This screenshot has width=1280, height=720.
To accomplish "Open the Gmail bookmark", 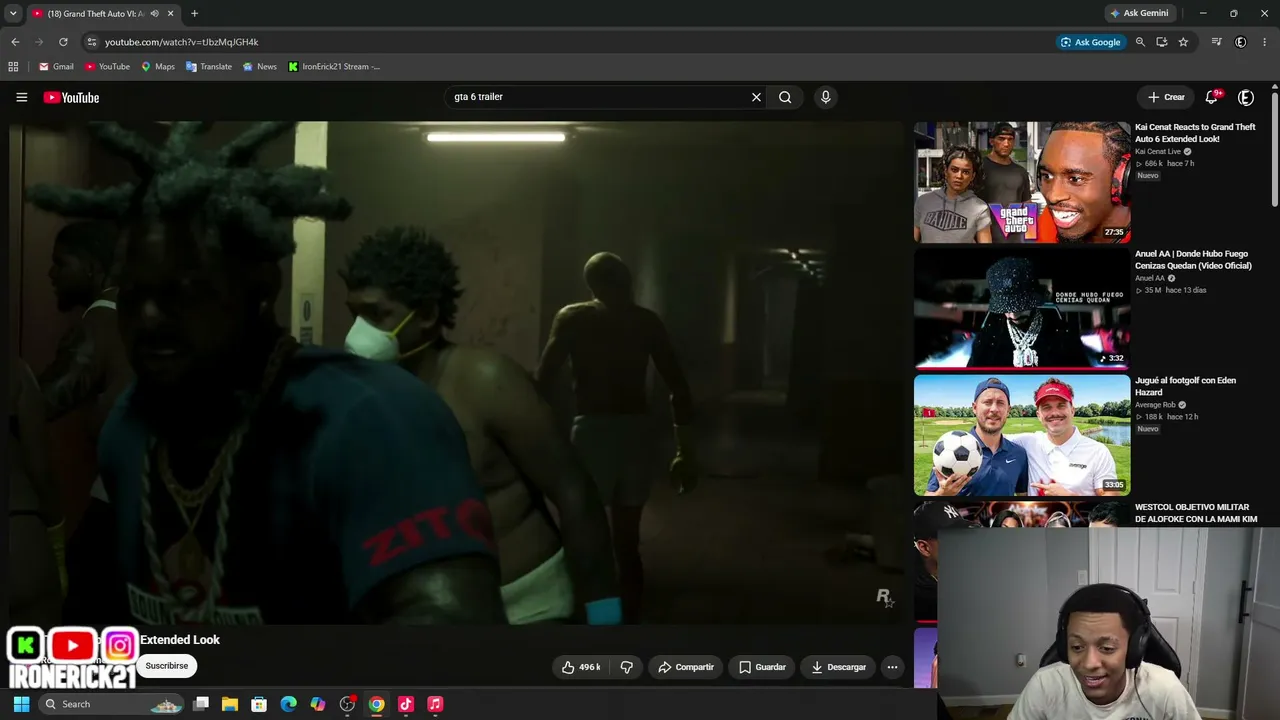I will pos(56,67).
